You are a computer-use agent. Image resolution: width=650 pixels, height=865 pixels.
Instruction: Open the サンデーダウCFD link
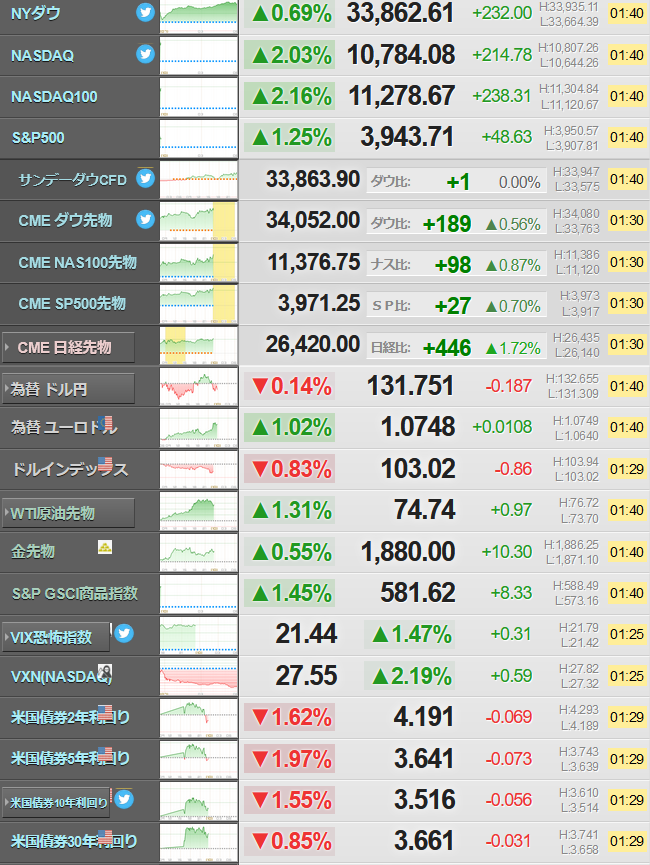[x=73, y=180]
